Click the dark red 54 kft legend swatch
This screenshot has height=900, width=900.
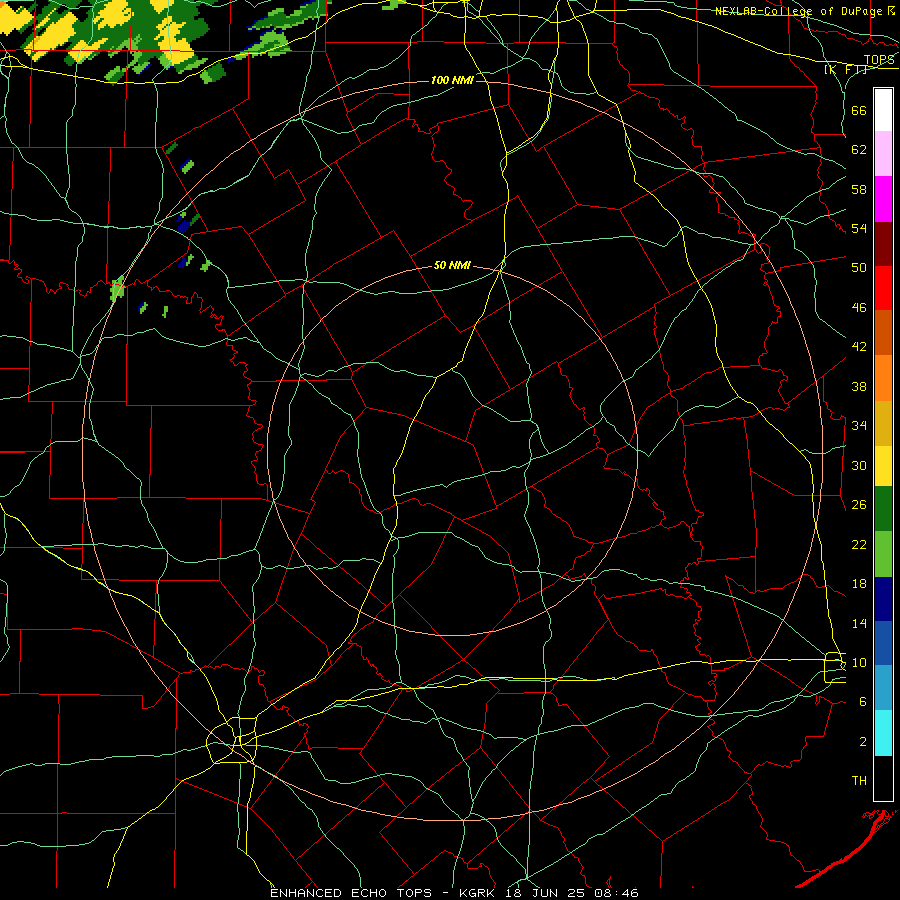(883, 243)
